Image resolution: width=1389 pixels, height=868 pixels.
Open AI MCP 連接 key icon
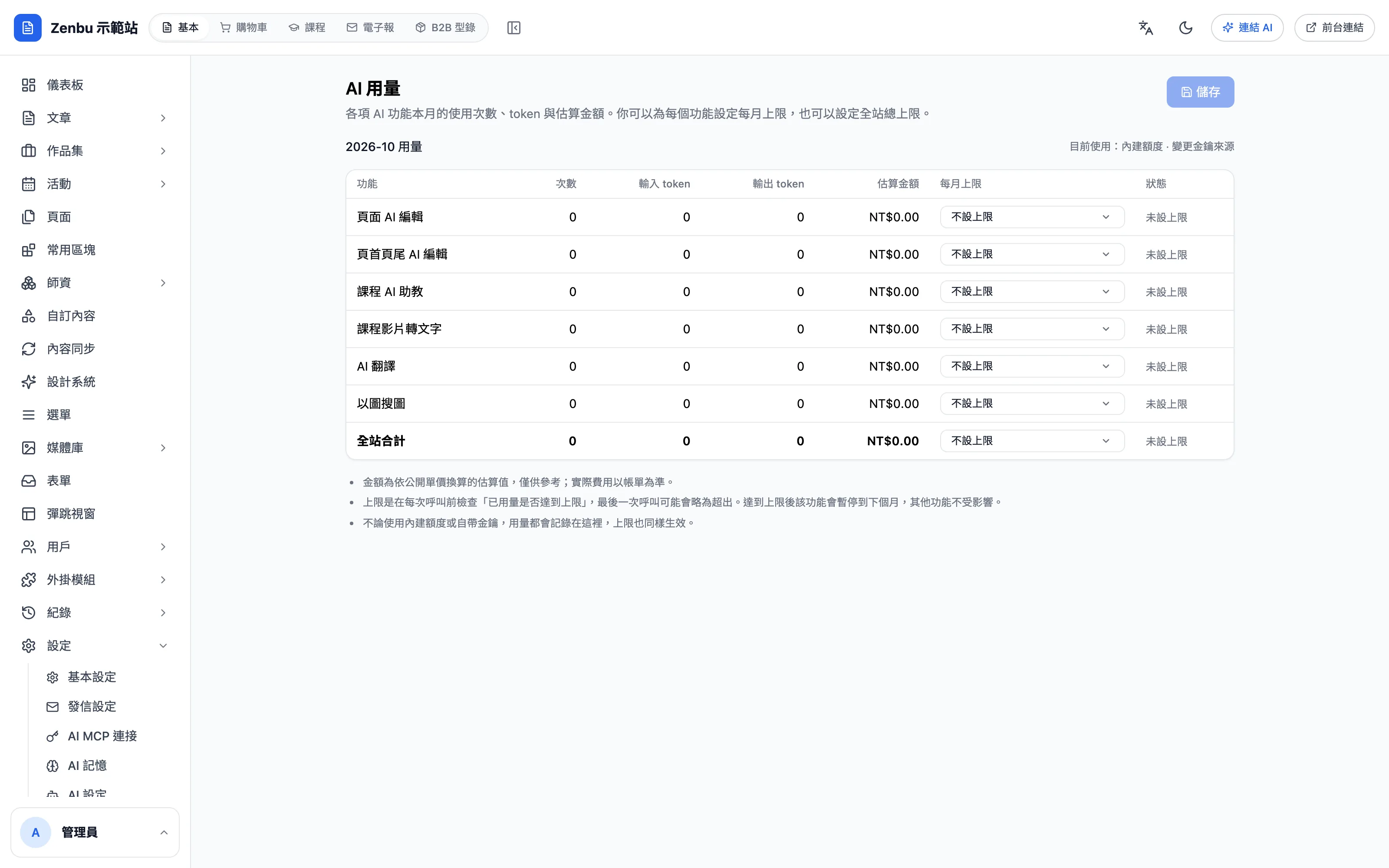point(53,736)
